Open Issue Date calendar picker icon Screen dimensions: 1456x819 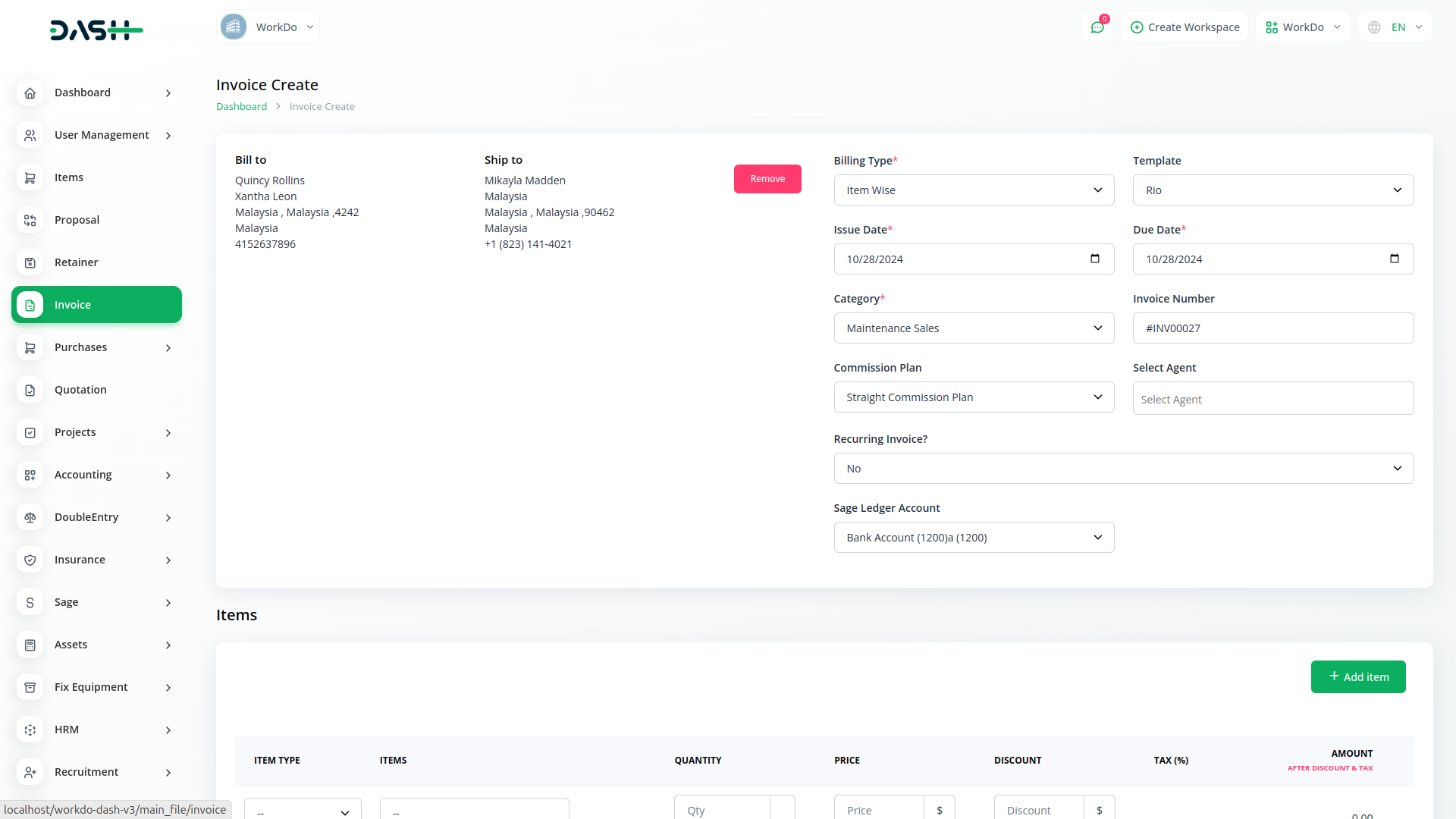(x=1094, y=259)
